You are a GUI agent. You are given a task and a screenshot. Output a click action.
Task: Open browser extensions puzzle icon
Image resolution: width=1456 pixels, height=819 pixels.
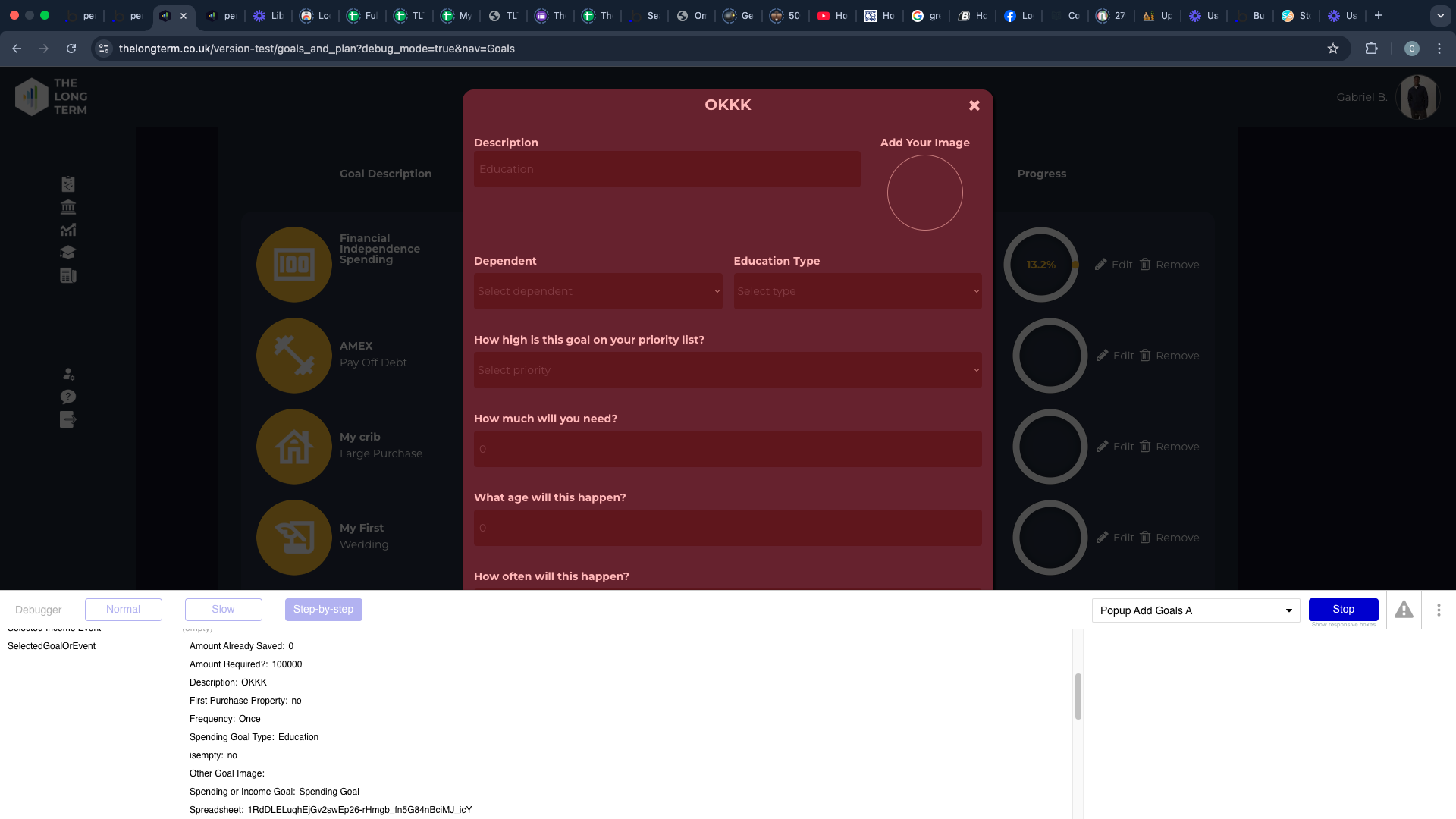coord(1371,49)
